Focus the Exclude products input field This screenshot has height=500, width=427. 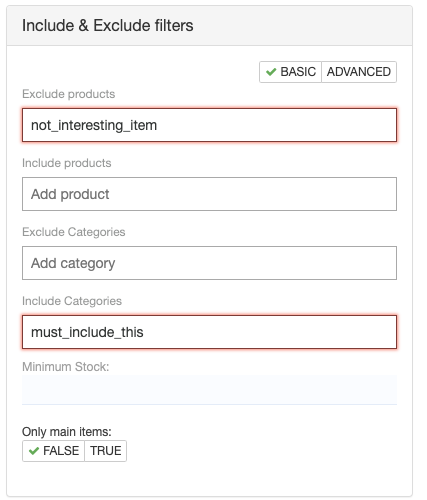point(209,125)
